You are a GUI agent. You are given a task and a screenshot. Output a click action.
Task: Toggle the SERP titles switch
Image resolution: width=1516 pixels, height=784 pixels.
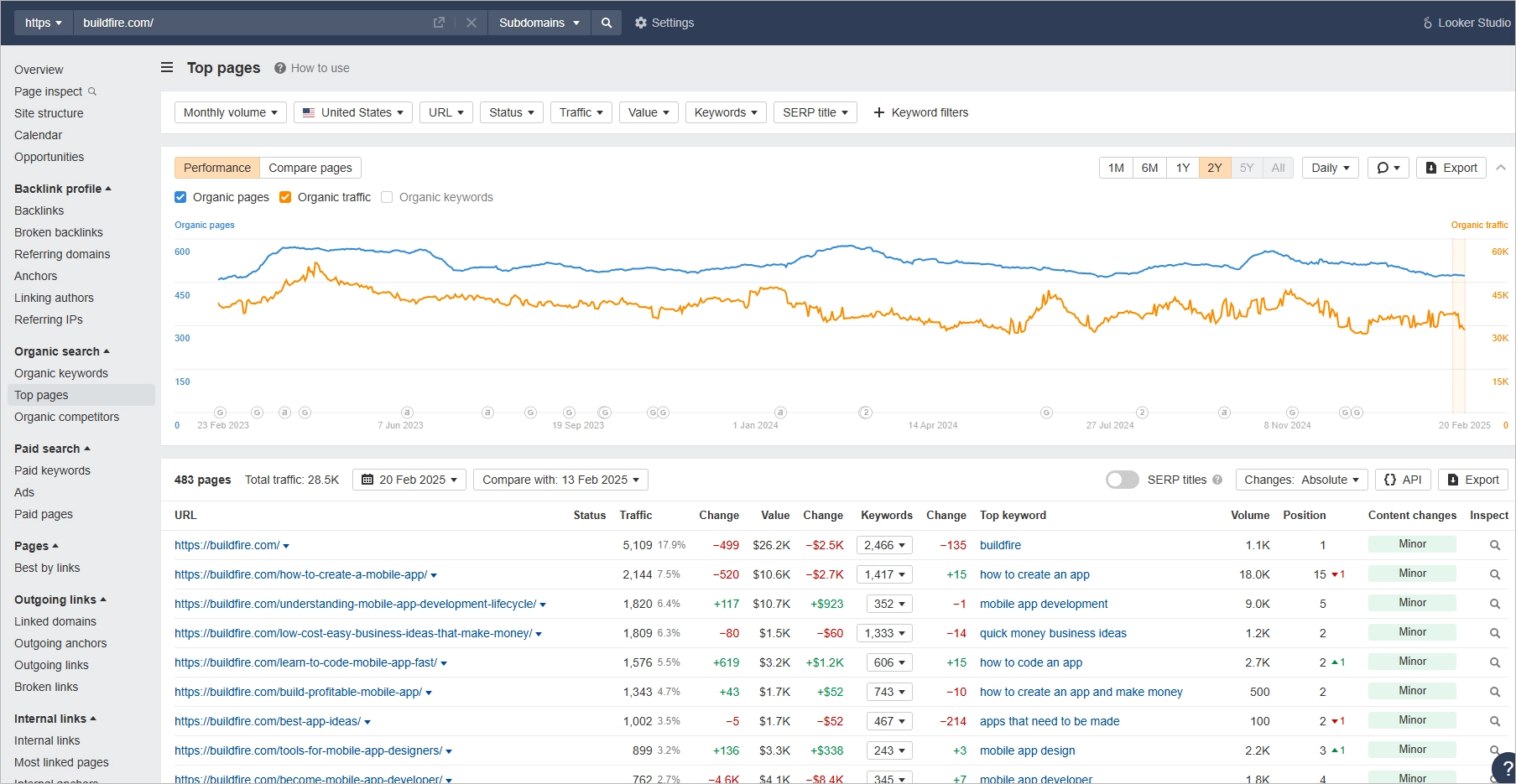pyautogui.click(x=1122, y=480)
